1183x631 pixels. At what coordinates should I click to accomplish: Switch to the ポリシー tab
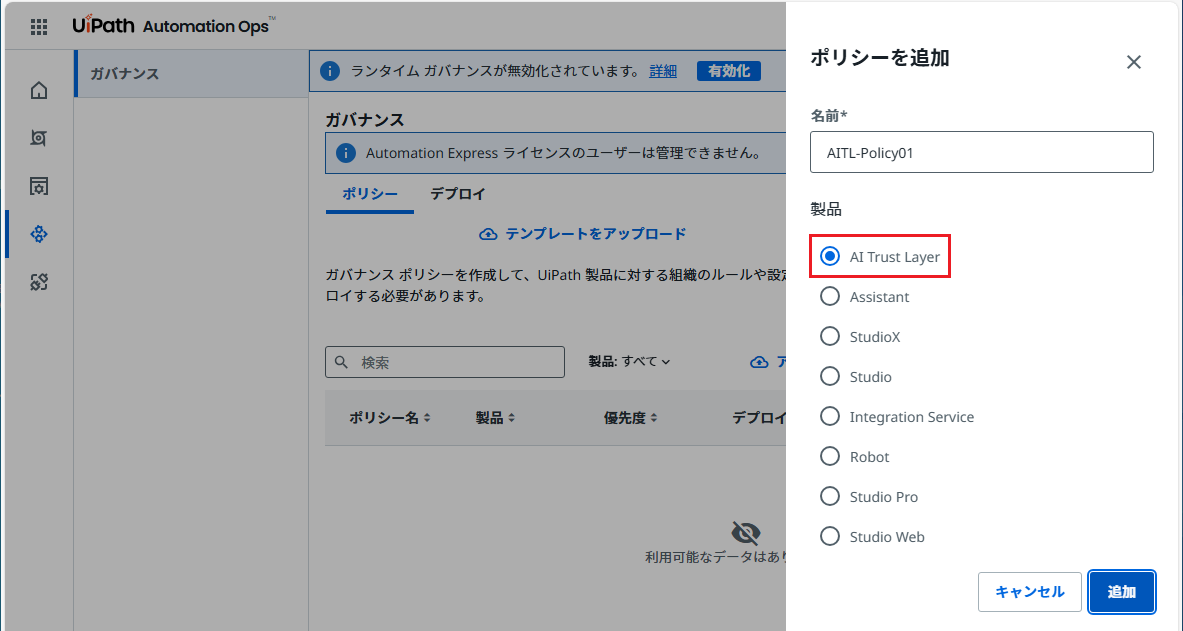pos(370,194)
